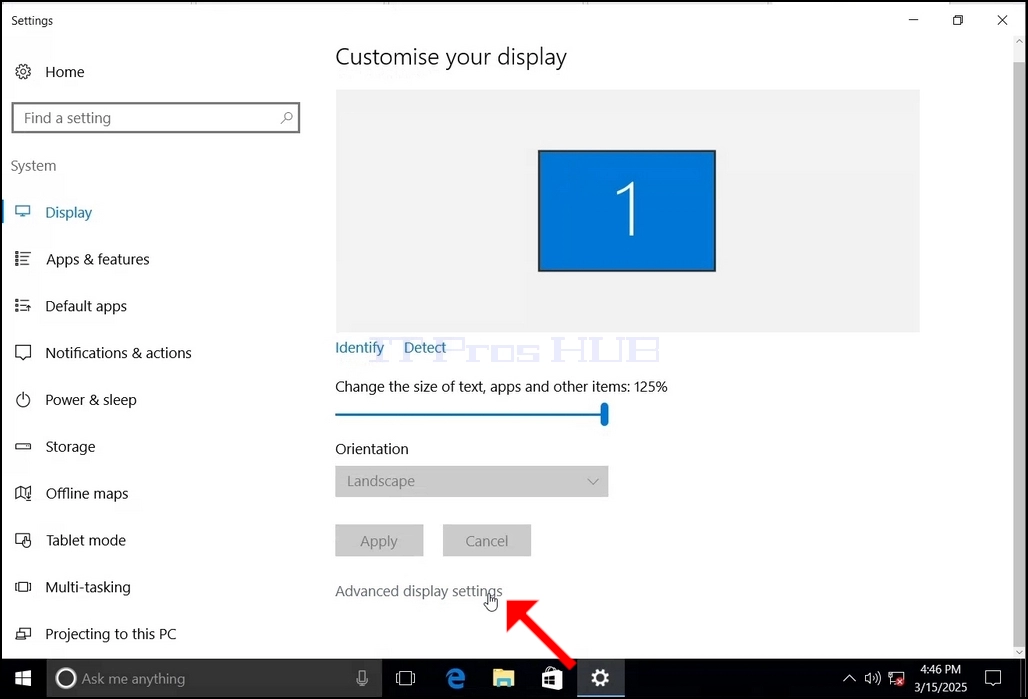
Task: Open the Home gear icon
Action: pyautogui.click(x=23, y=71)
